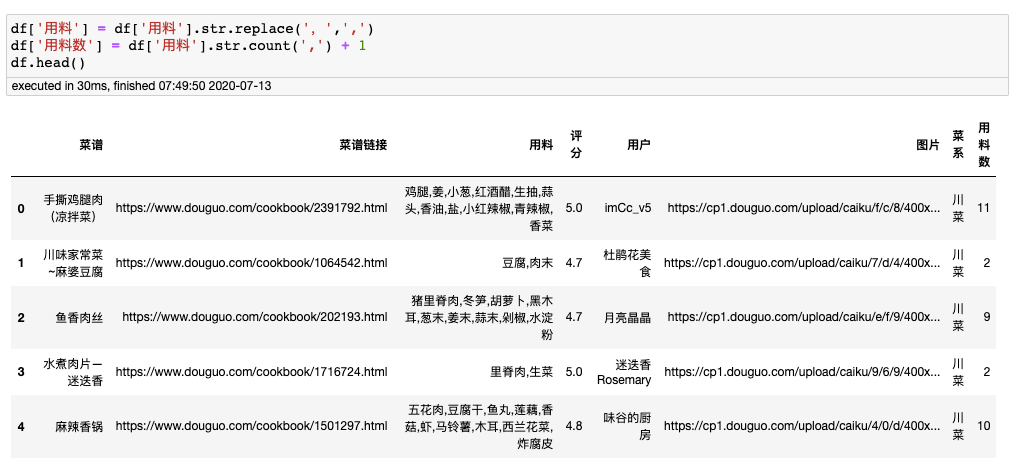Viewport: 1013px width, 460px height.
Task: Click the image URL in row 0
Action: 803,208
